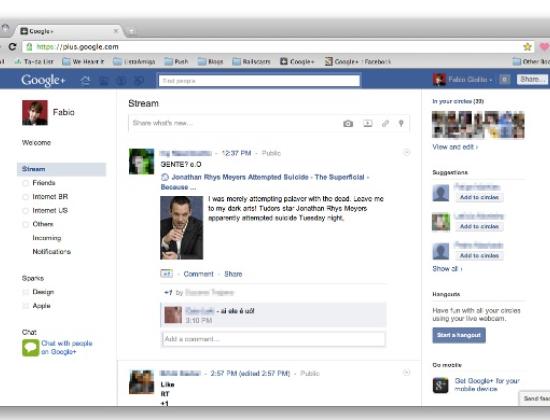Image resolution: width=550 pixels, height=420 pixels.
Task: Click the +1 button under Jonathan post
Action: (x=166, y=274)
